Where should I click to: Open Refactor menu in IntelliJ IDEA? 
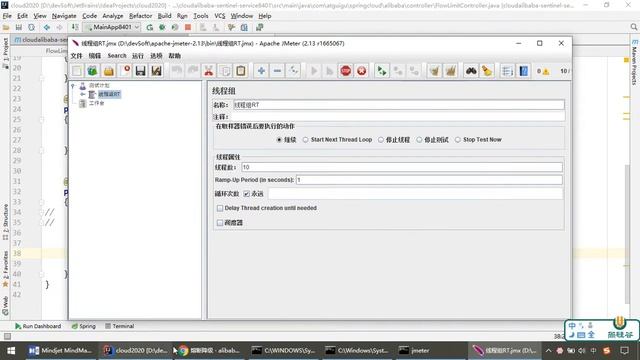point(140,16)
